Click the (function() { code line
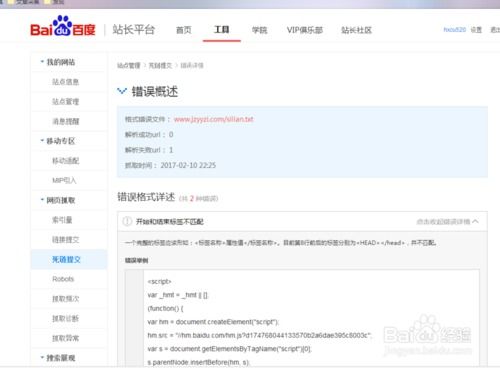The width and height of the screenshot is (500, 368). (x=165, y=309)
